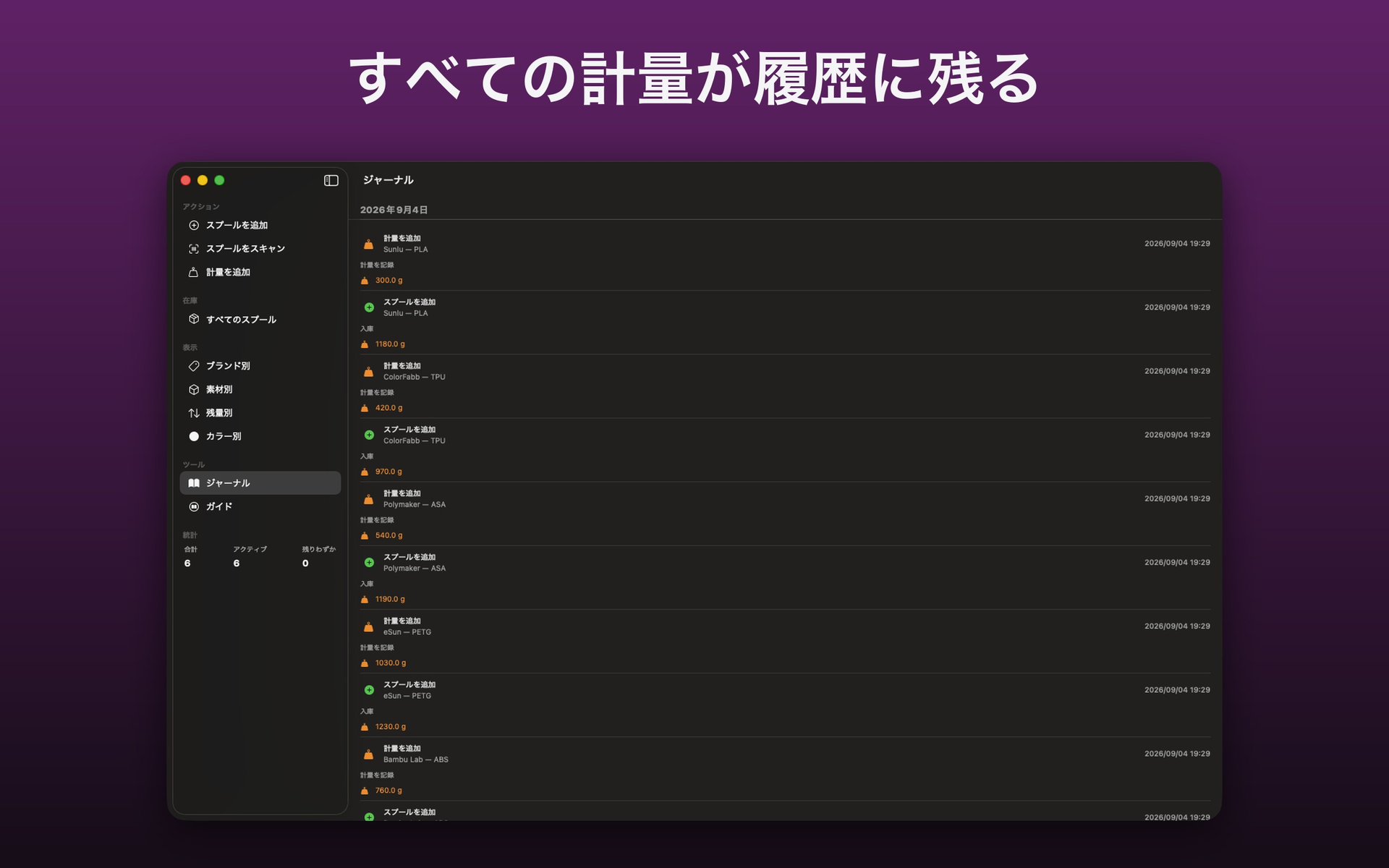Toggle the sidebar panel icon

[x=331, y=180]
